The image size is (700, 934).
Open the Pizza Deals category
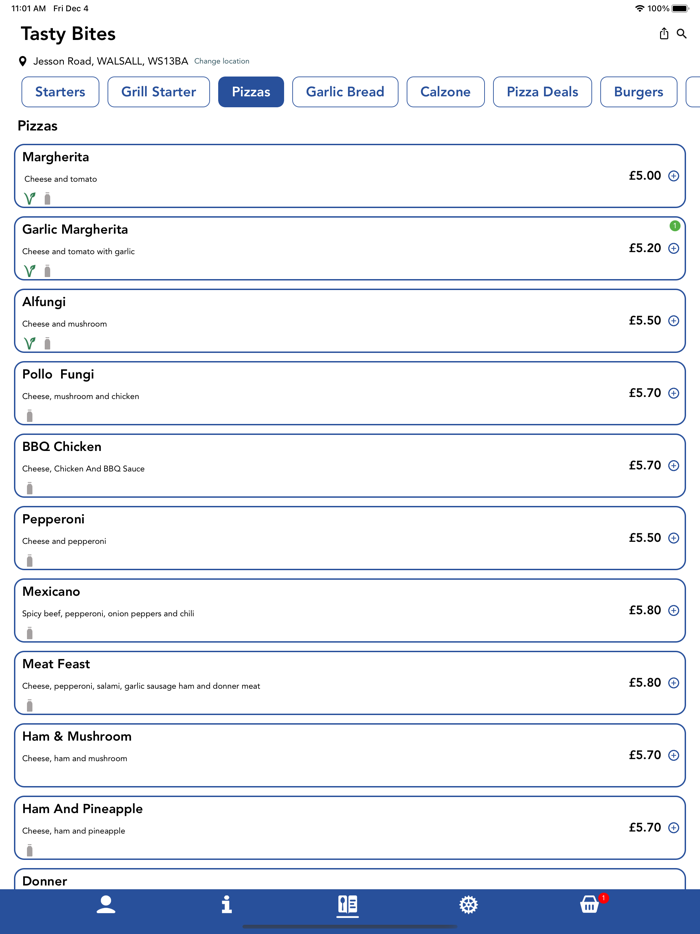click(542, 92)
